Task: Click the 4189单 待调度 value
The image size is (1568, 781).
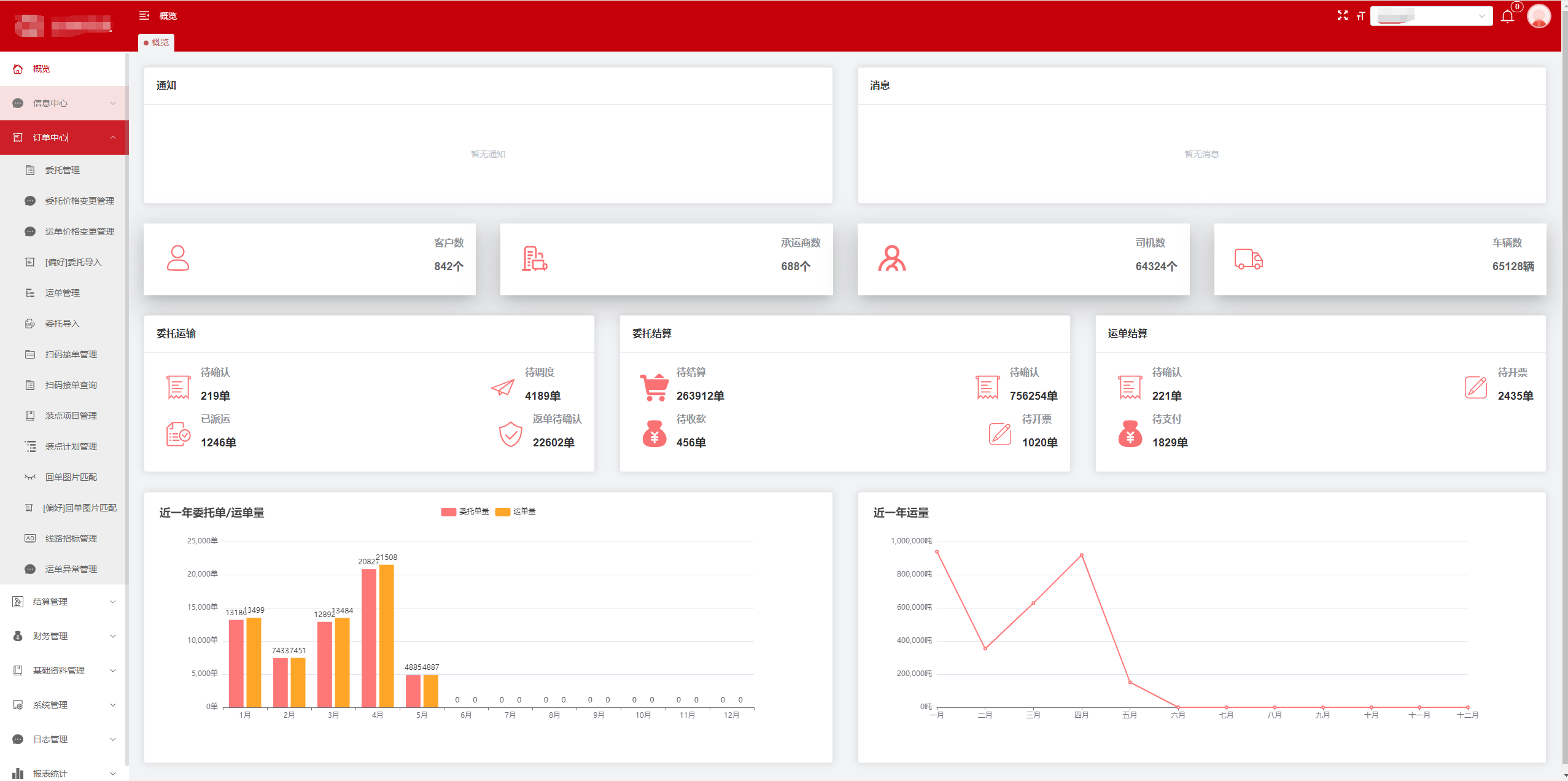Action: coord(542,396)
